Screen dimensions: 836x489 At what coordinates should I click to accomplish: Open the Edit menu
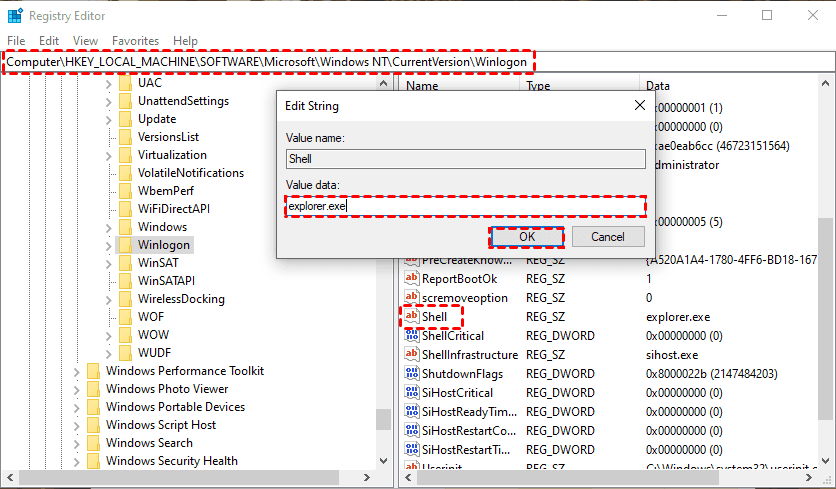coord(49,41)
